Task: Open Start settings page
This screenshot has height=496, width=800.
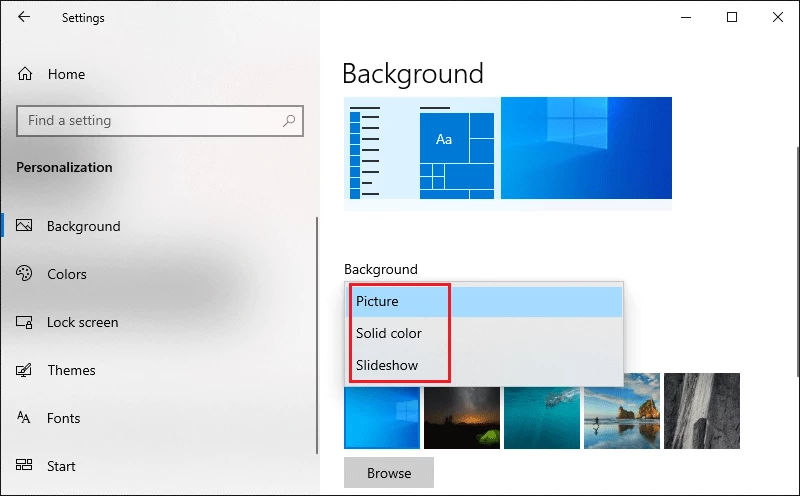Action: pyautogui.click(x=61, y=466)
